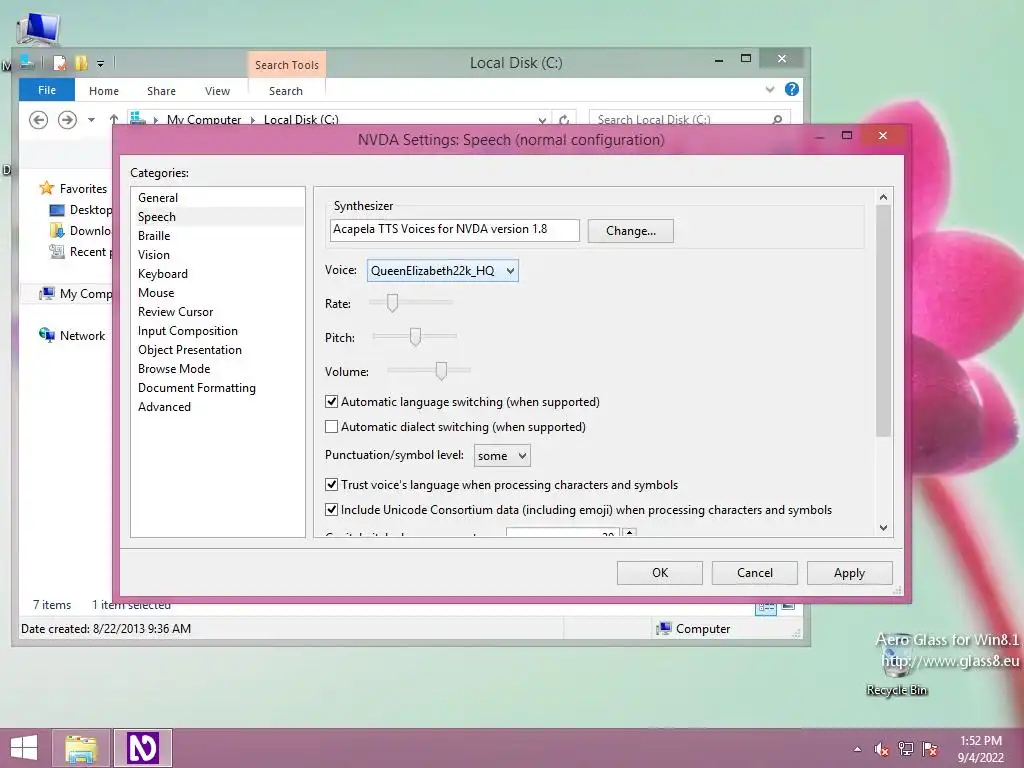
Task: Click the Cancel button
Action: pos(754,573)
